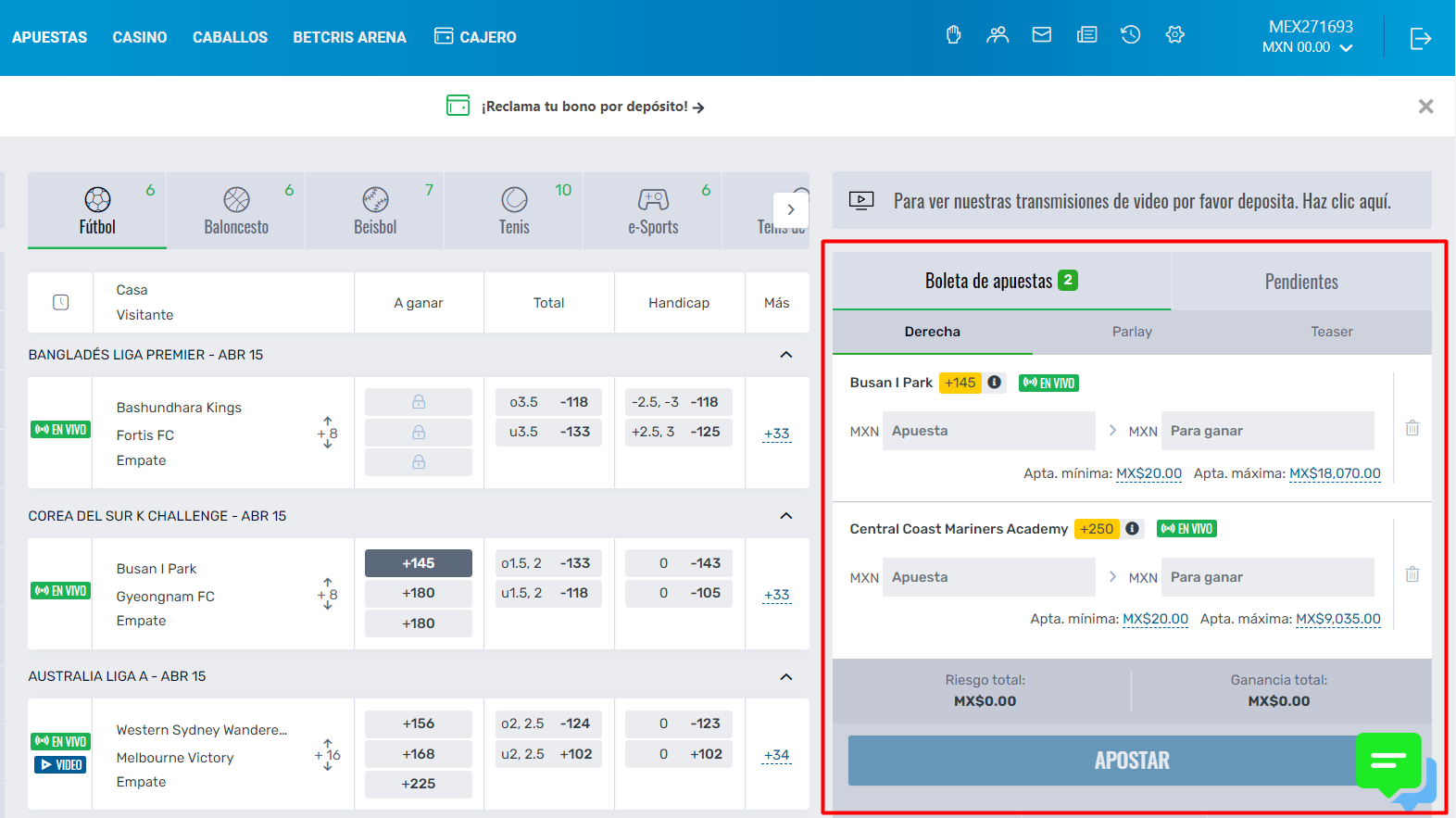The height and width of the screenshot is (818, 1456).
Task: Select o2, 2.5 -124 total in Australia match
Action: coord(549,724)
